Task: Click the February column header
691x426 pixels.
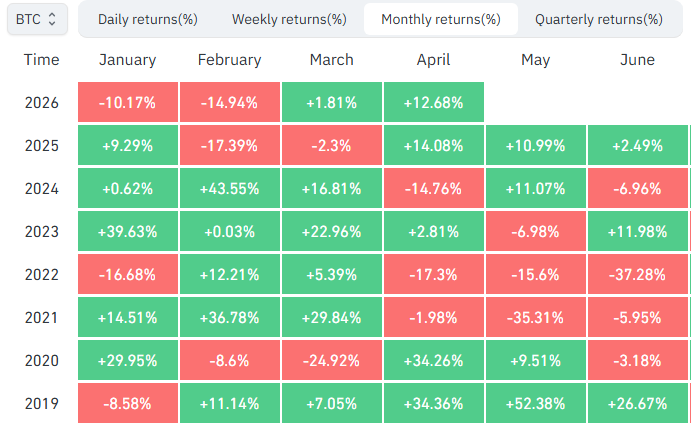Action: [x=229, y=60]
